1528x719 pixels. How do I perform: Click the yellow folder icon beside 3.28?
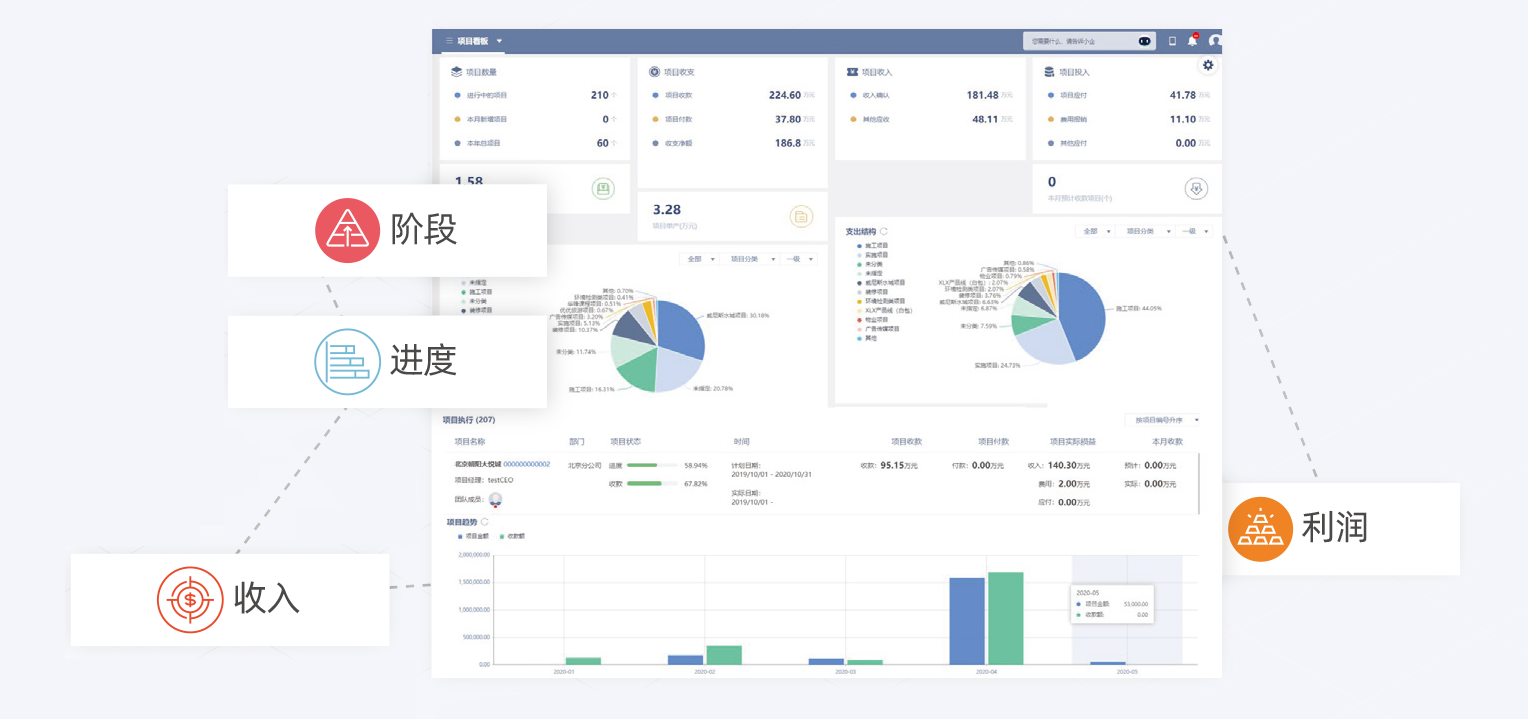pos(800,216)
